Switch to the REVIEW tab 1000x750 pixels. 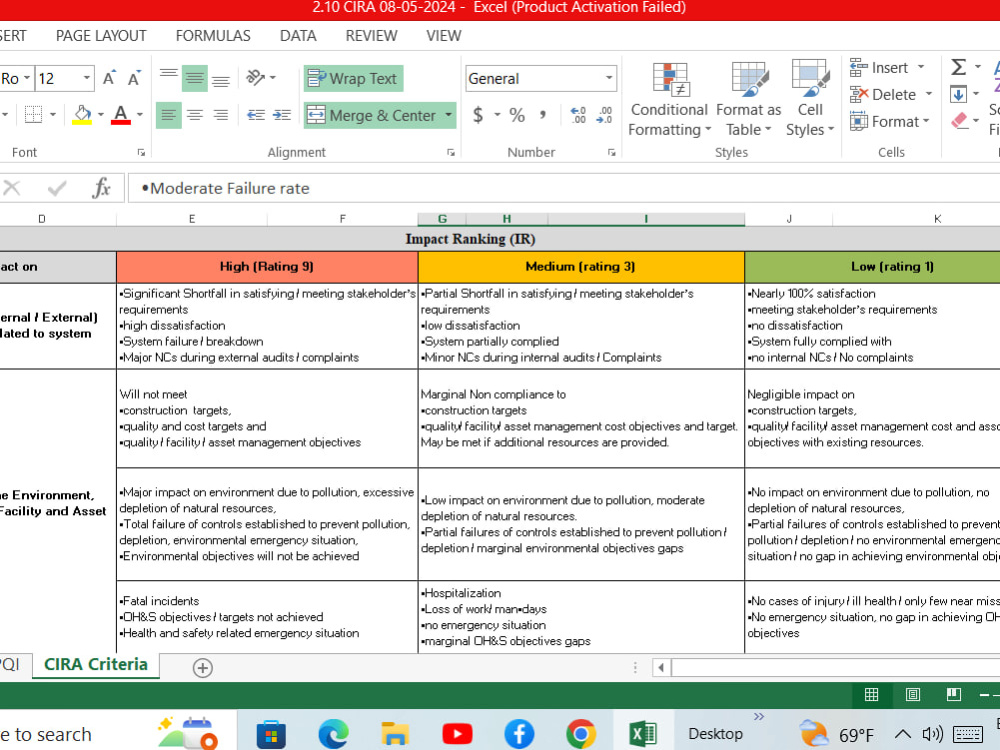[x=371, y=36]
